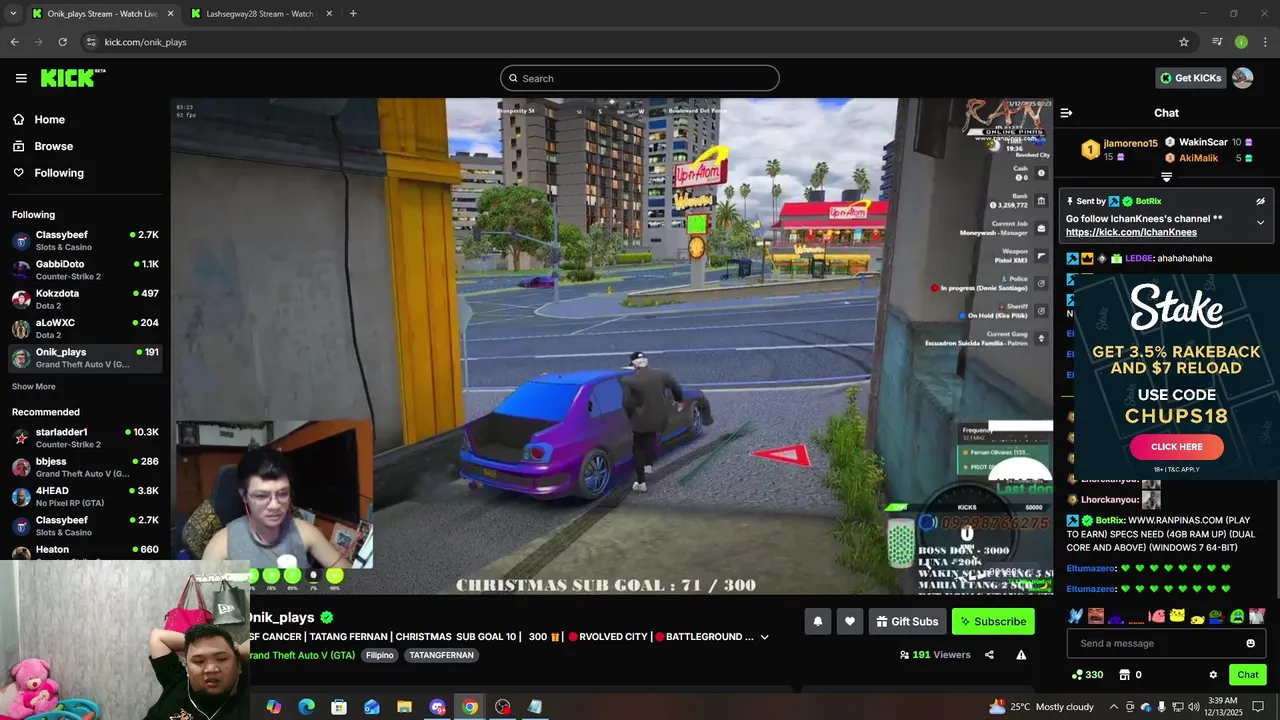Click the address bar URL kick.com/onik_plays
This screenshot has height=720, width=1280.
[146, 42]
